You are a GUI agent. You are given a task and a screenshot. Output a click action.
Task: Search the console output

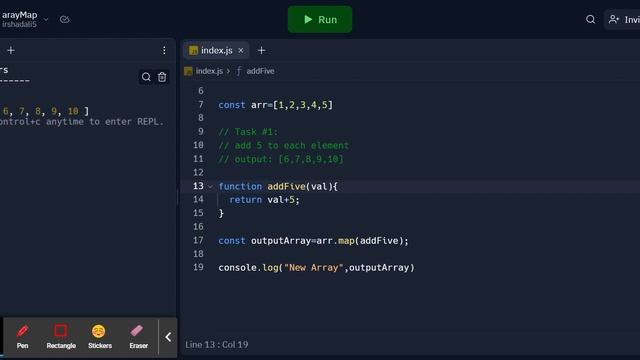coord(146,77)
